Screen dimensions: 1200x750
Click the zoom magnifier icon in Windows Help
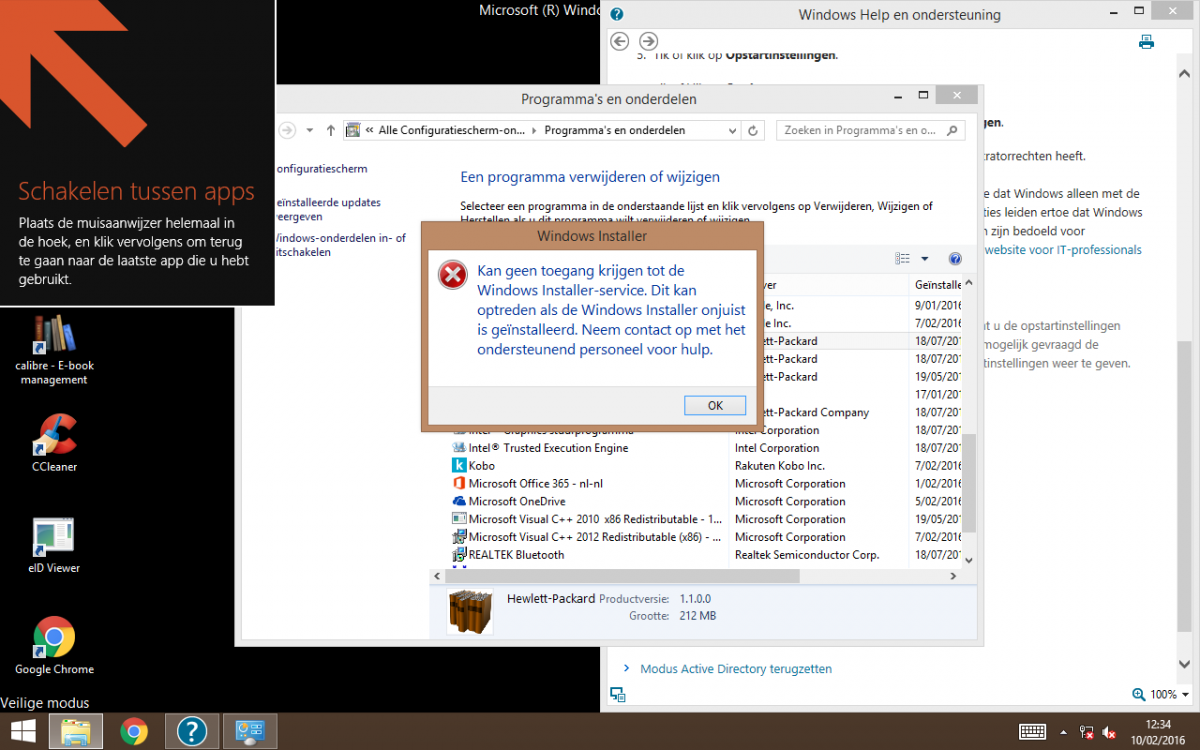(1138, 694)
